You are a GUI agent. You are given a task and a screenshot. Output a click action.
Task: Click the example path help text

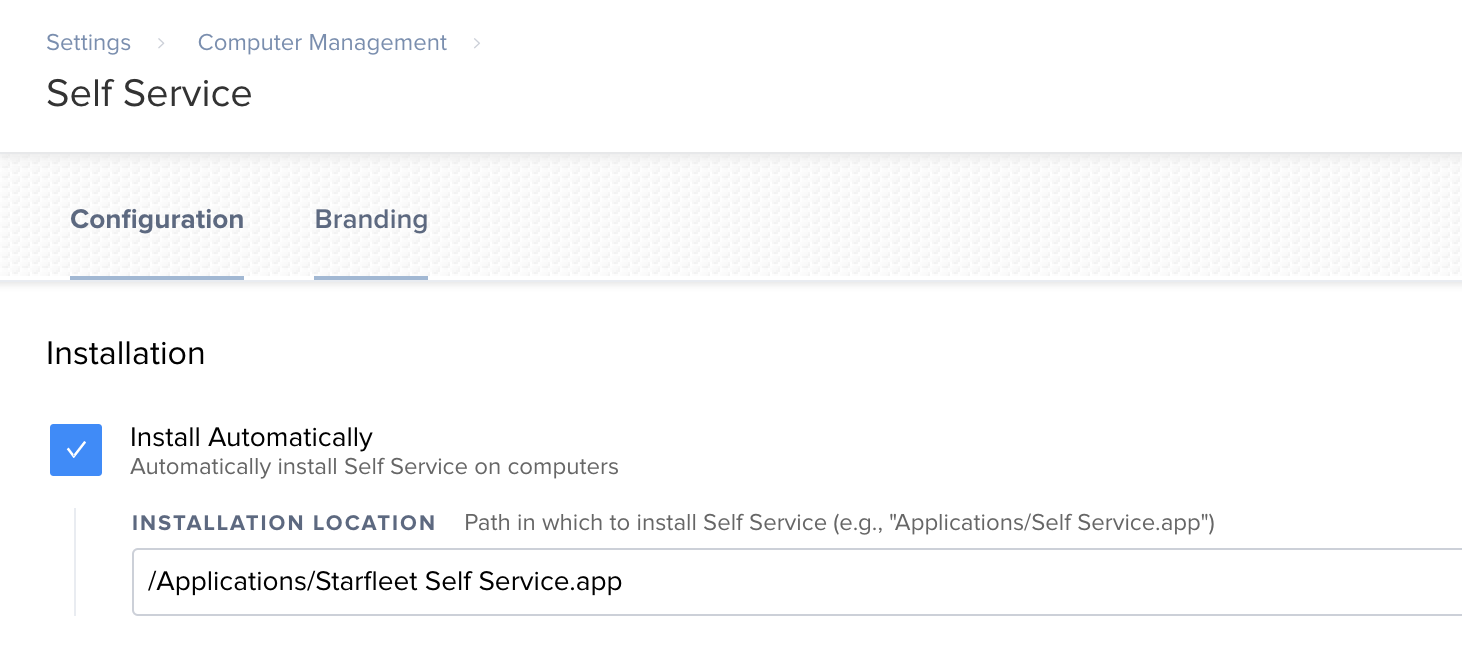839,523
